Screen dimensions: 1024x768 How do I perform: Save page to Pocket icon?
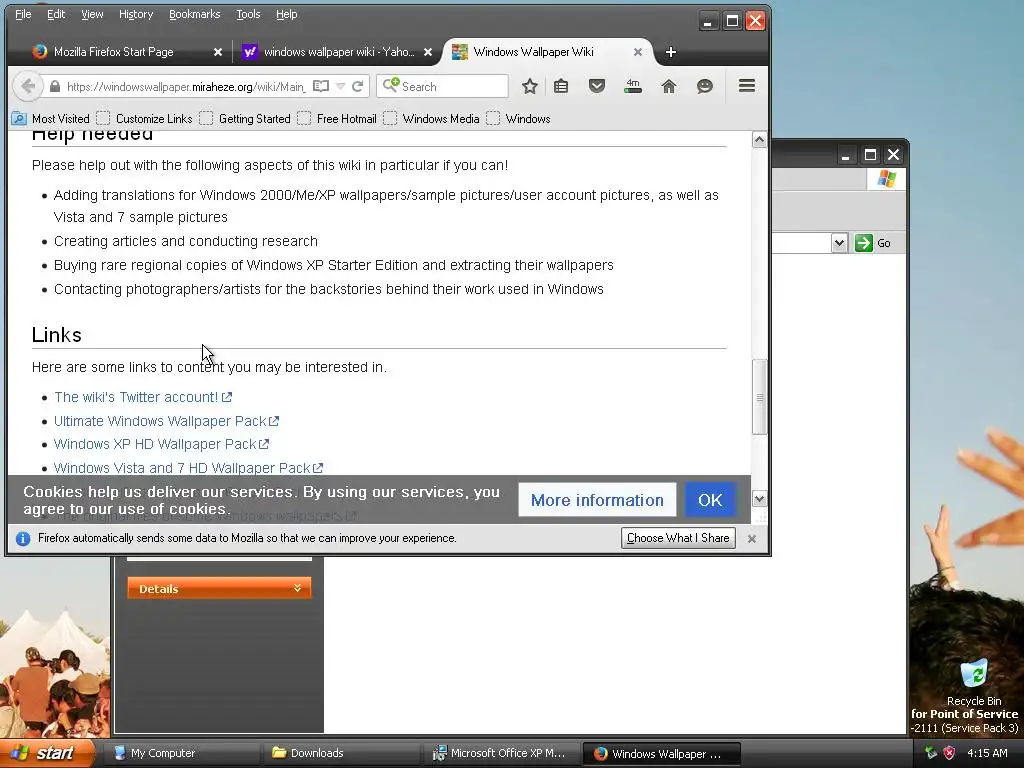(597, 86)
